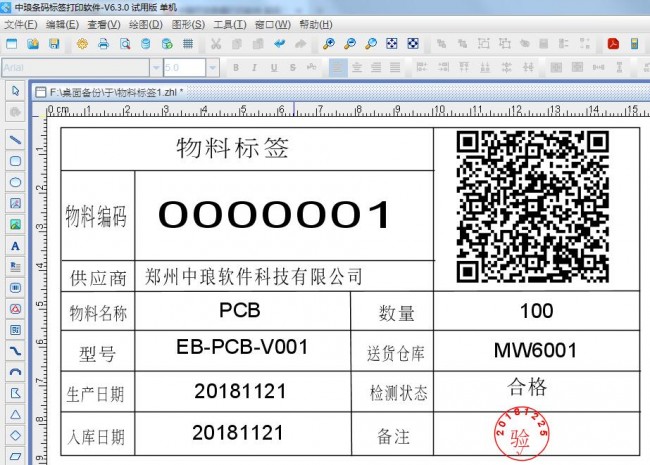
Task: Select the red inspection stamp image
Action: pyautogui.click(x=521, y=434)
